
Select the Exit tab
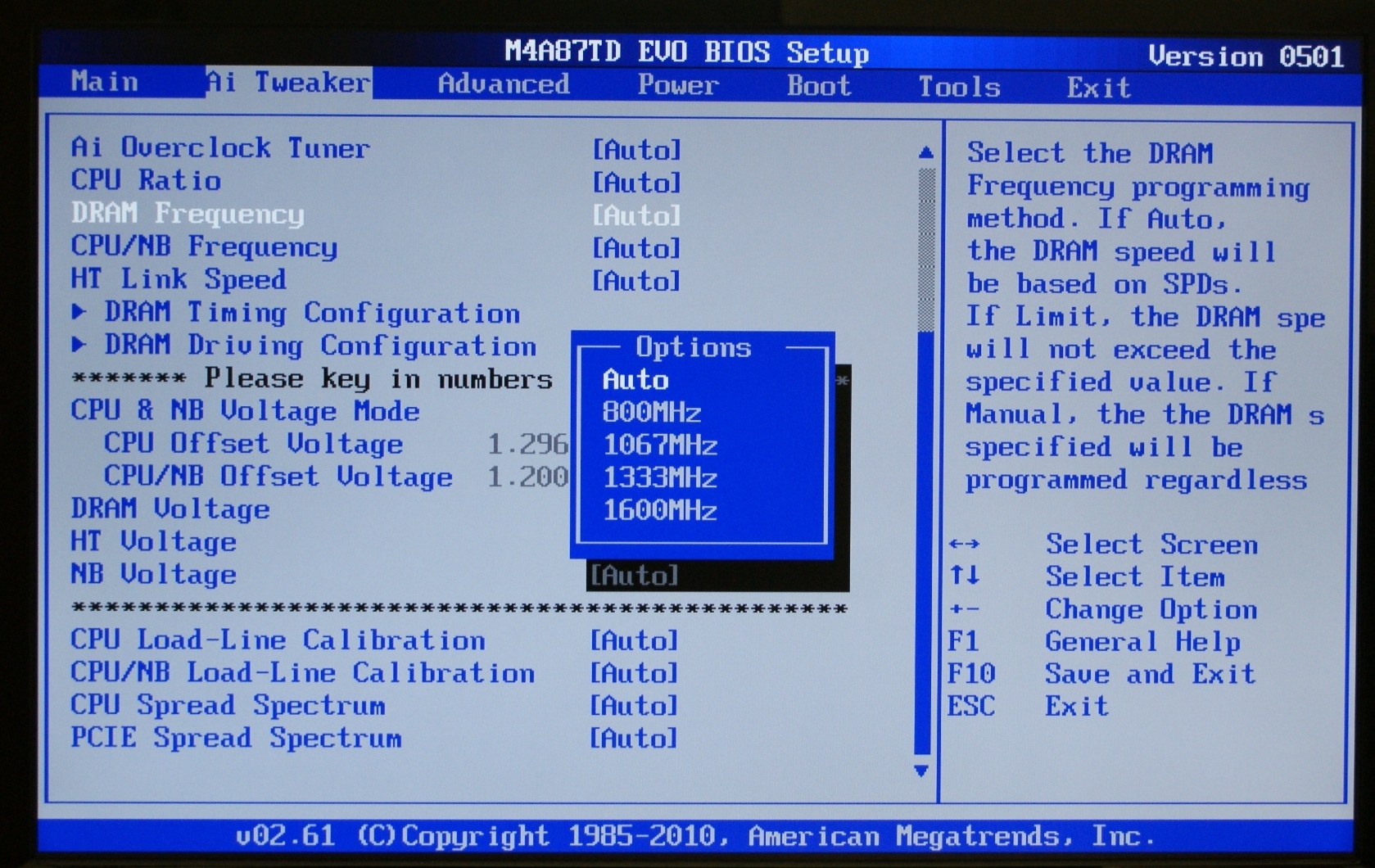[1098, 87]
